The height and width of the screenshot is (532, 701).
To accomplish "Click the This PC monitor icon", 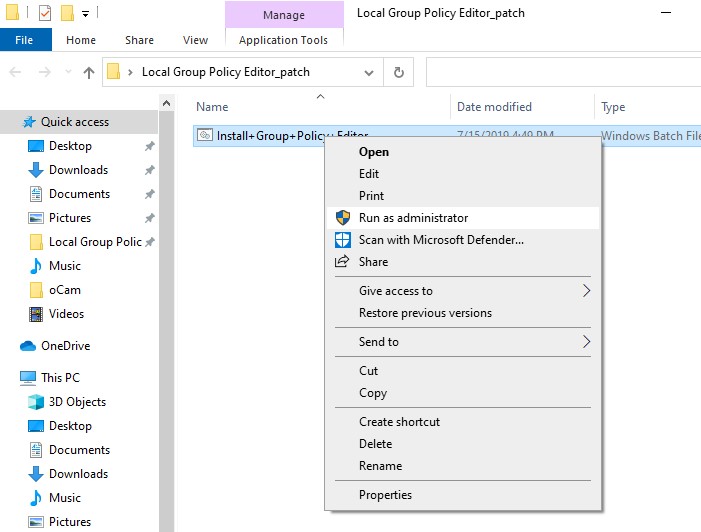I will click(28, 378).
